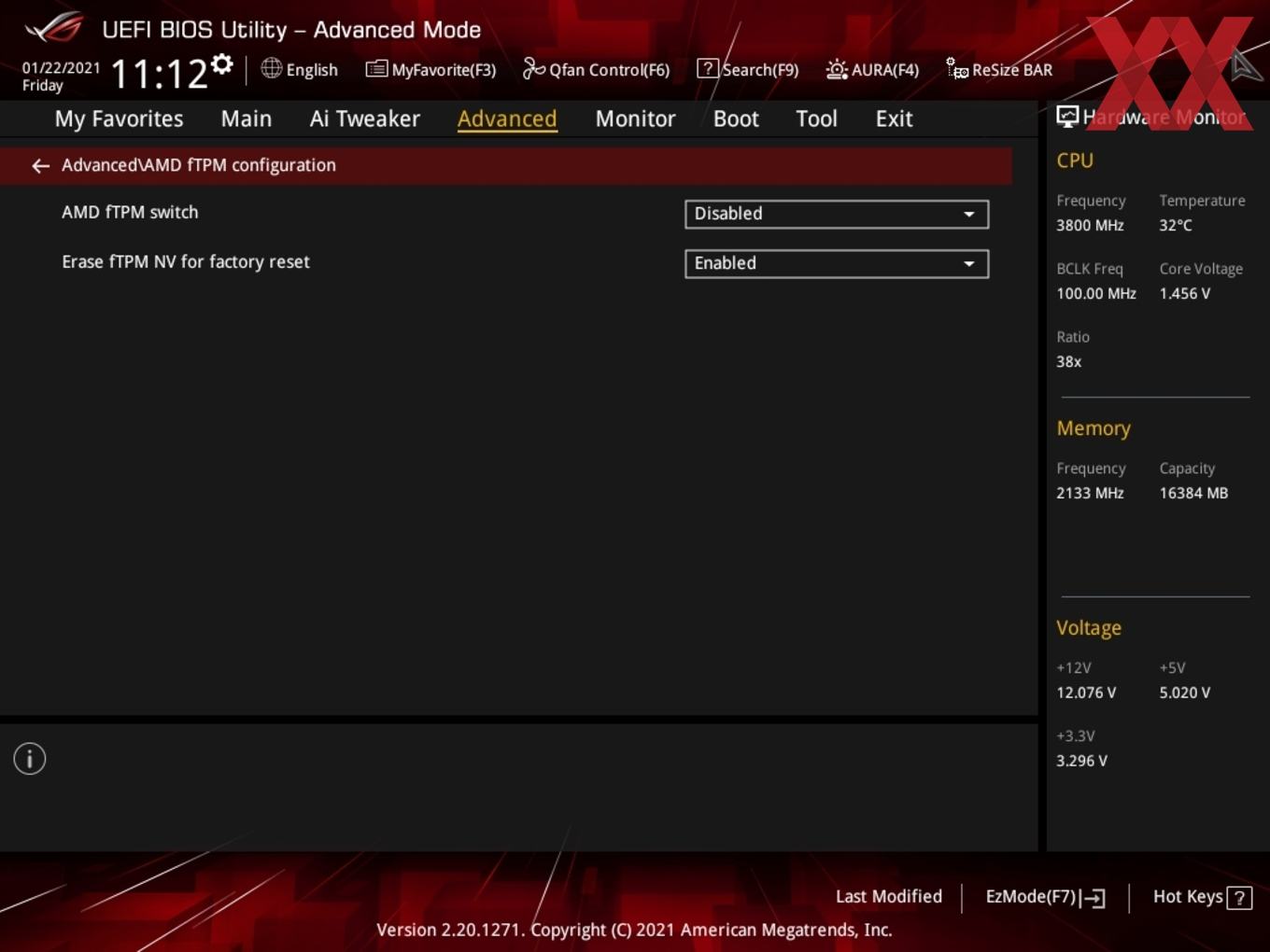Click Core Voltage value 1.456 V

coord(1184,293)
